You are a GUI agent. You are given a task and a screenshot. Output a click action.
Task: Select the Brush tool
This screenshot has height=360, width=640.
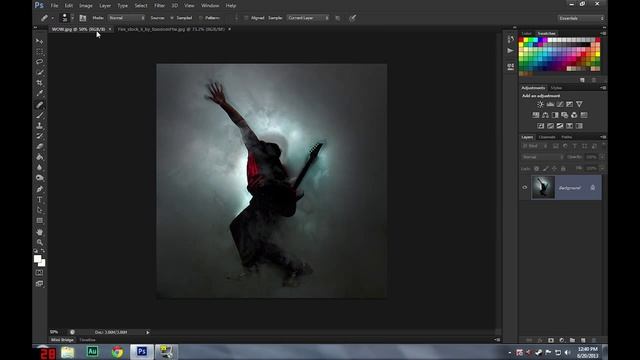click(40, 116)
